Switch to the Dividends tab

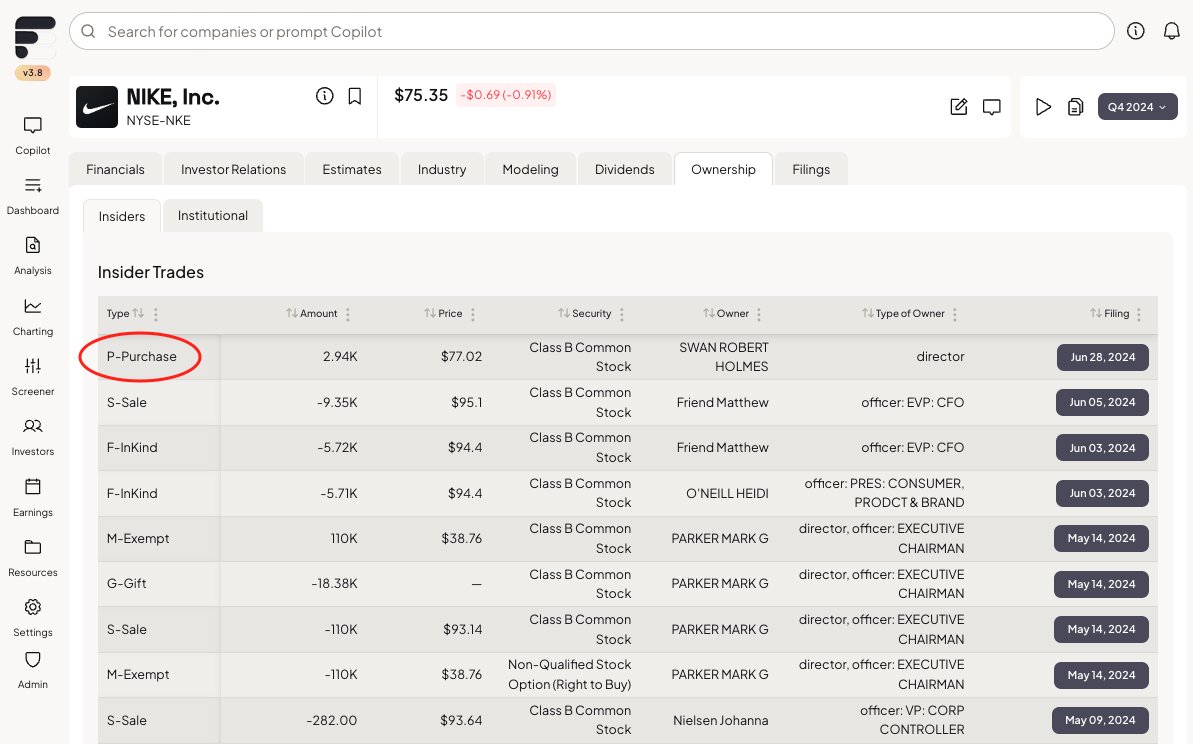[x=625, y=169]
